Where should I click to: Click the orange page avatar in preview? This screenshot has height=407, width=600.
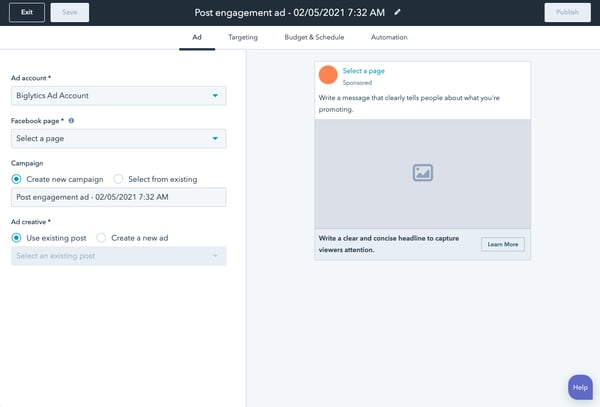point(327,75)
